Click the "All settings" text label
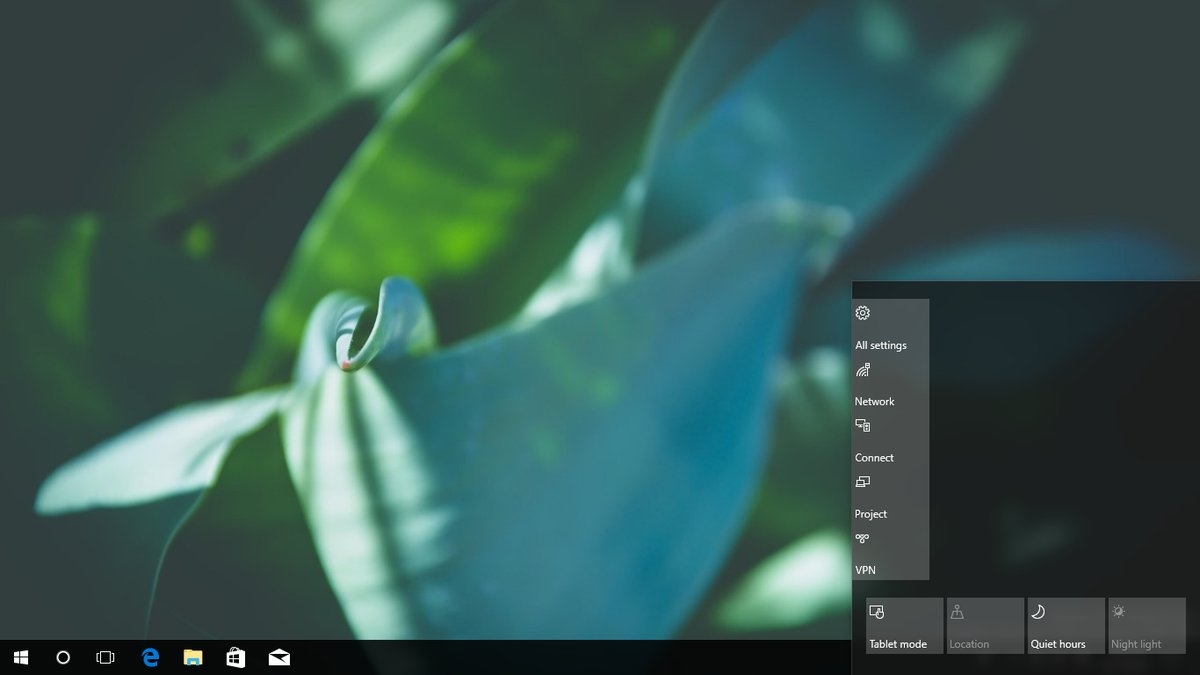The height and width of the screenshot is (675, 1200). pyautogui.click(x=881, y=346)
